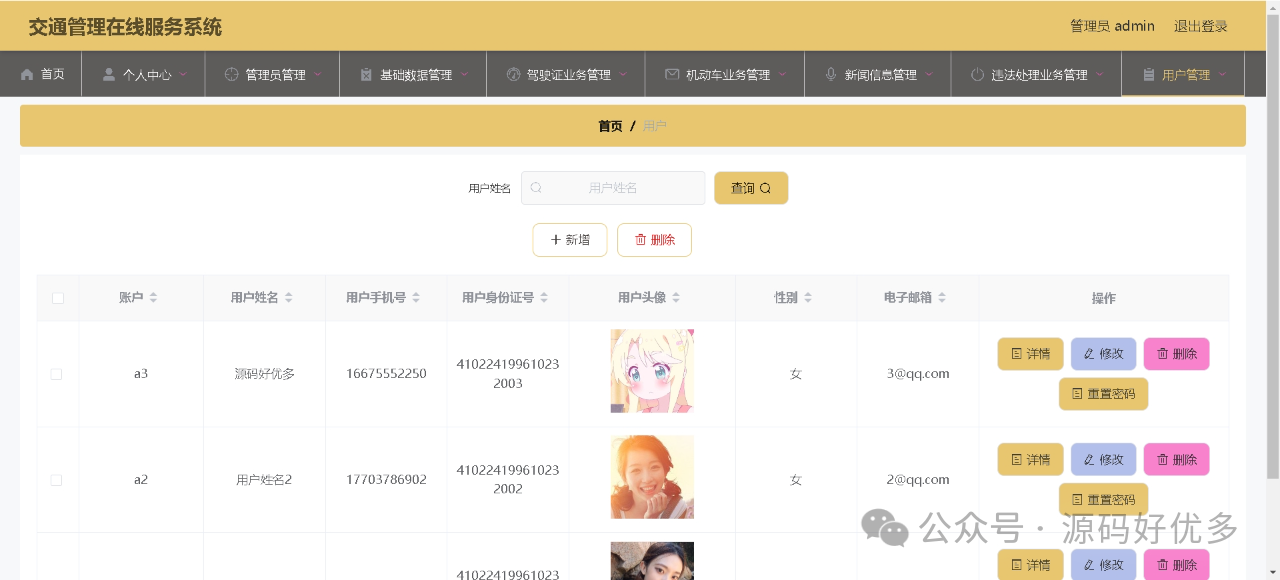Expand the 基础数据管理 dropdown arrow
Image resolution: width=1280 pixels, height=580 pixels.
(464, 74)
